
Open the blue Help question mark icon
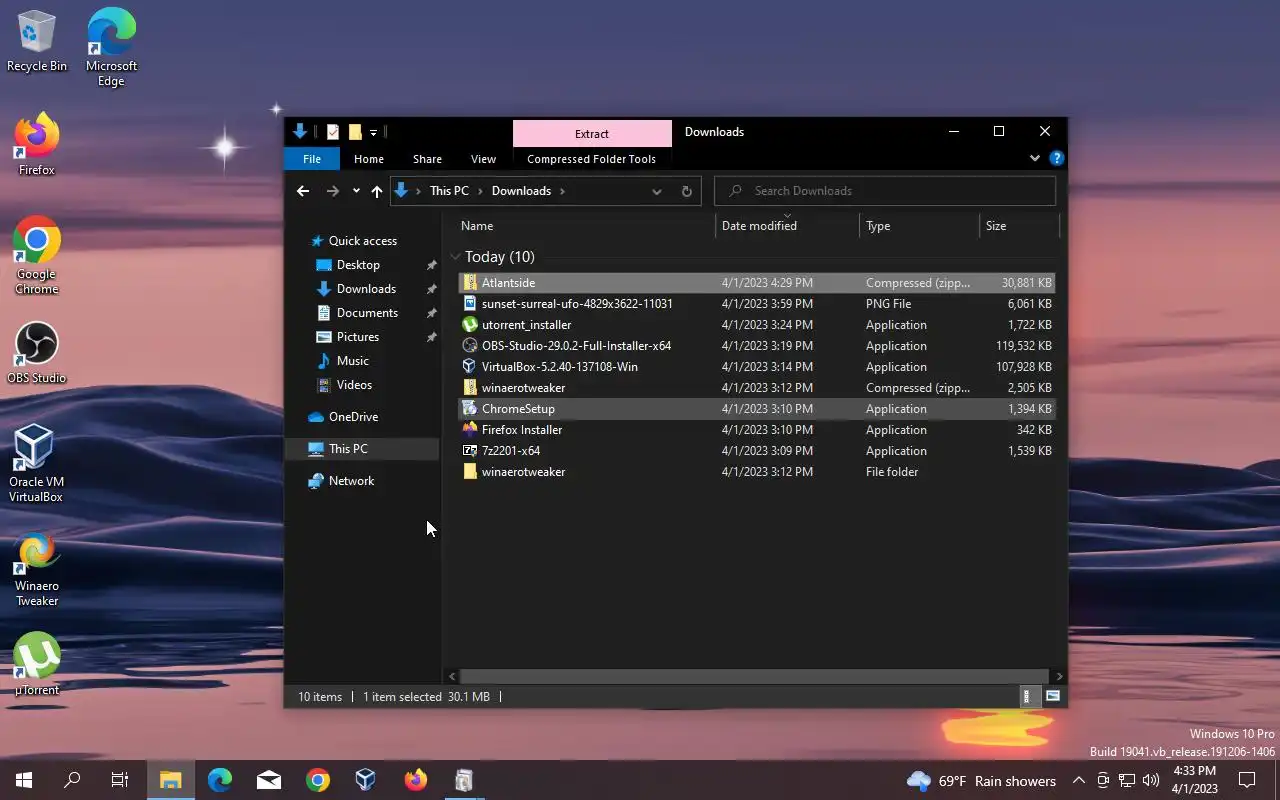pyautogui.click(x=1056, y=158)
